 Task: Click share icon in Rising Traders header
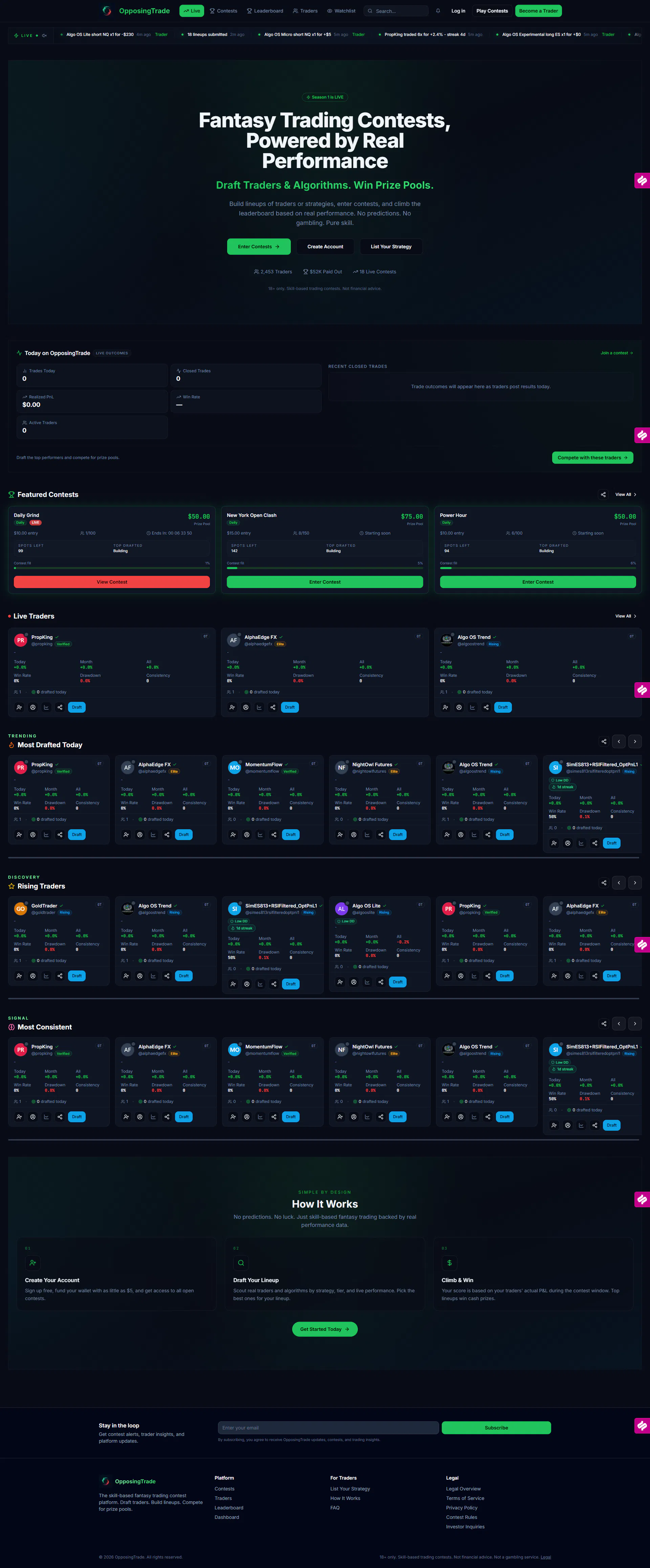[604, 883]
